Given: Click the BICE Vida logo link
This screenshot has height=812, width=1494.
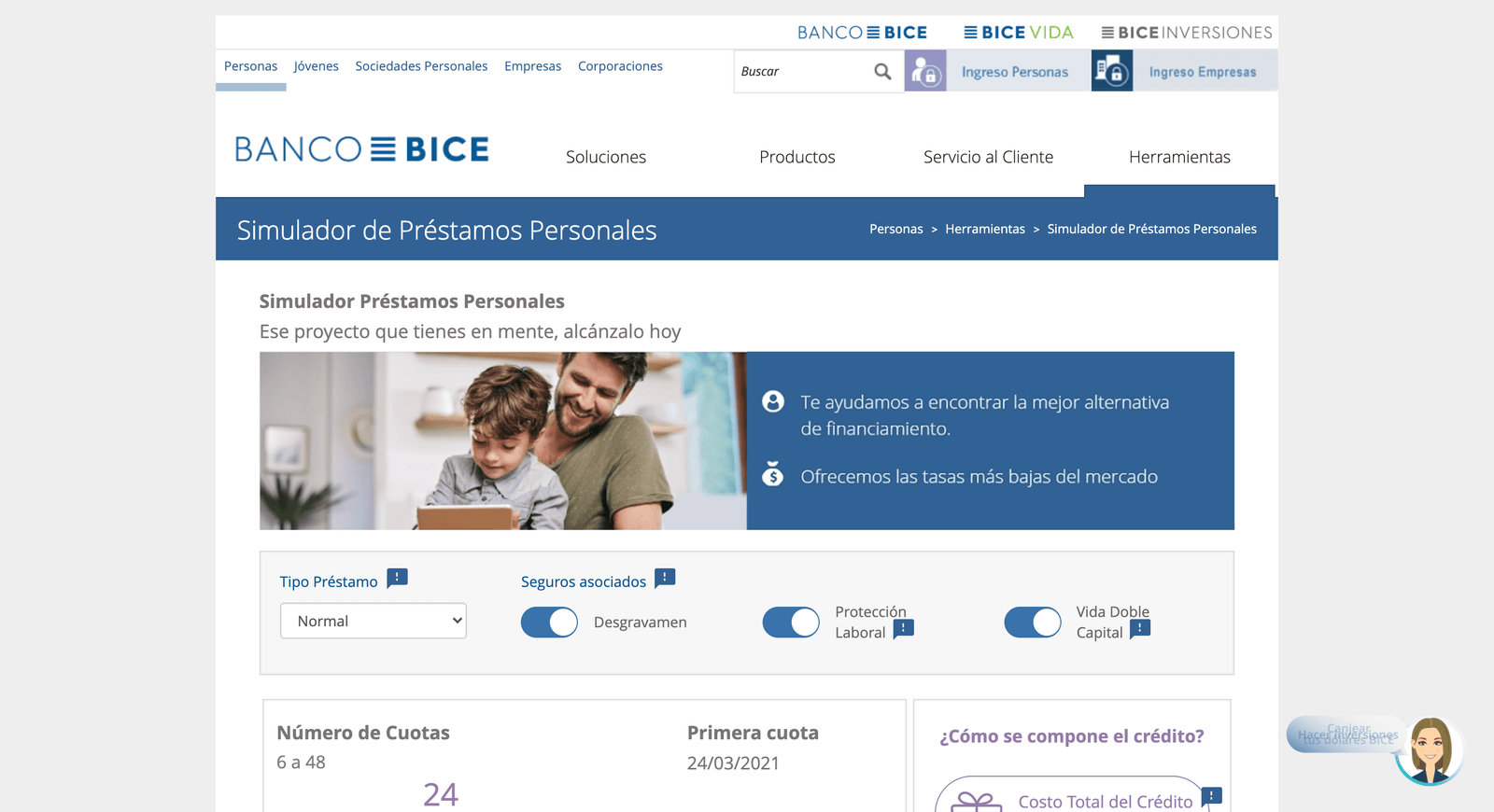Looking at the screenshot, I should point(1019,33).
